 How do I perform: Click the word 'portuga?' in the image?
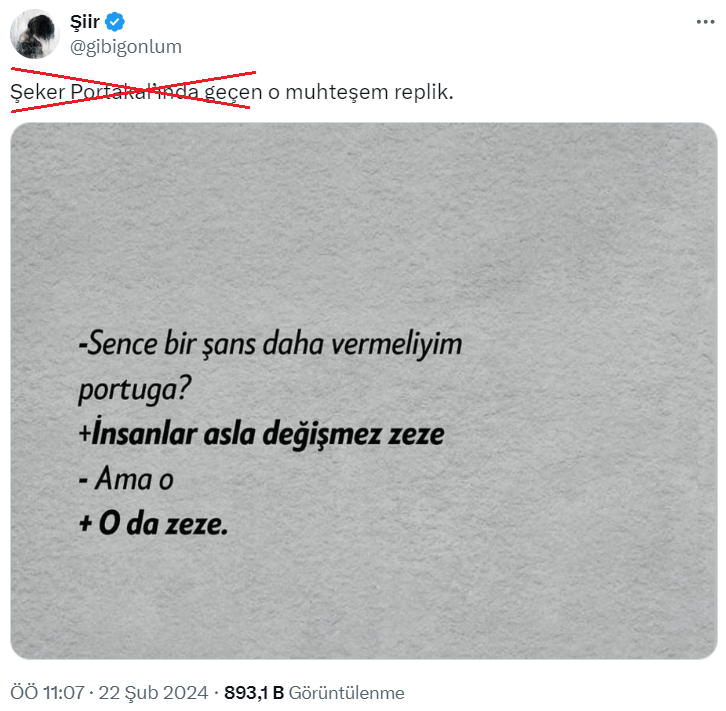[135, 389]
